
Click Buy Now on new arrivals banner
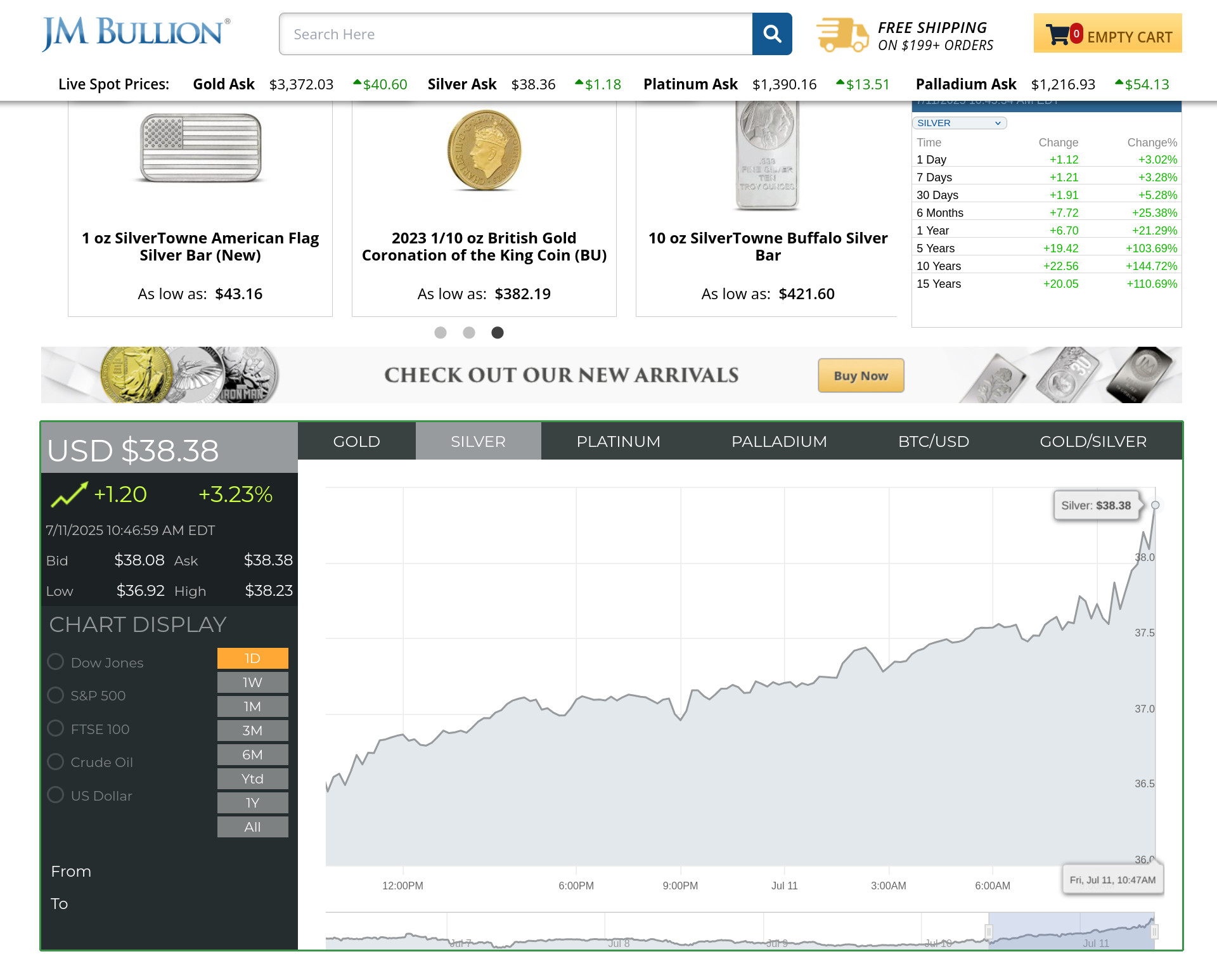click(861, 375)
